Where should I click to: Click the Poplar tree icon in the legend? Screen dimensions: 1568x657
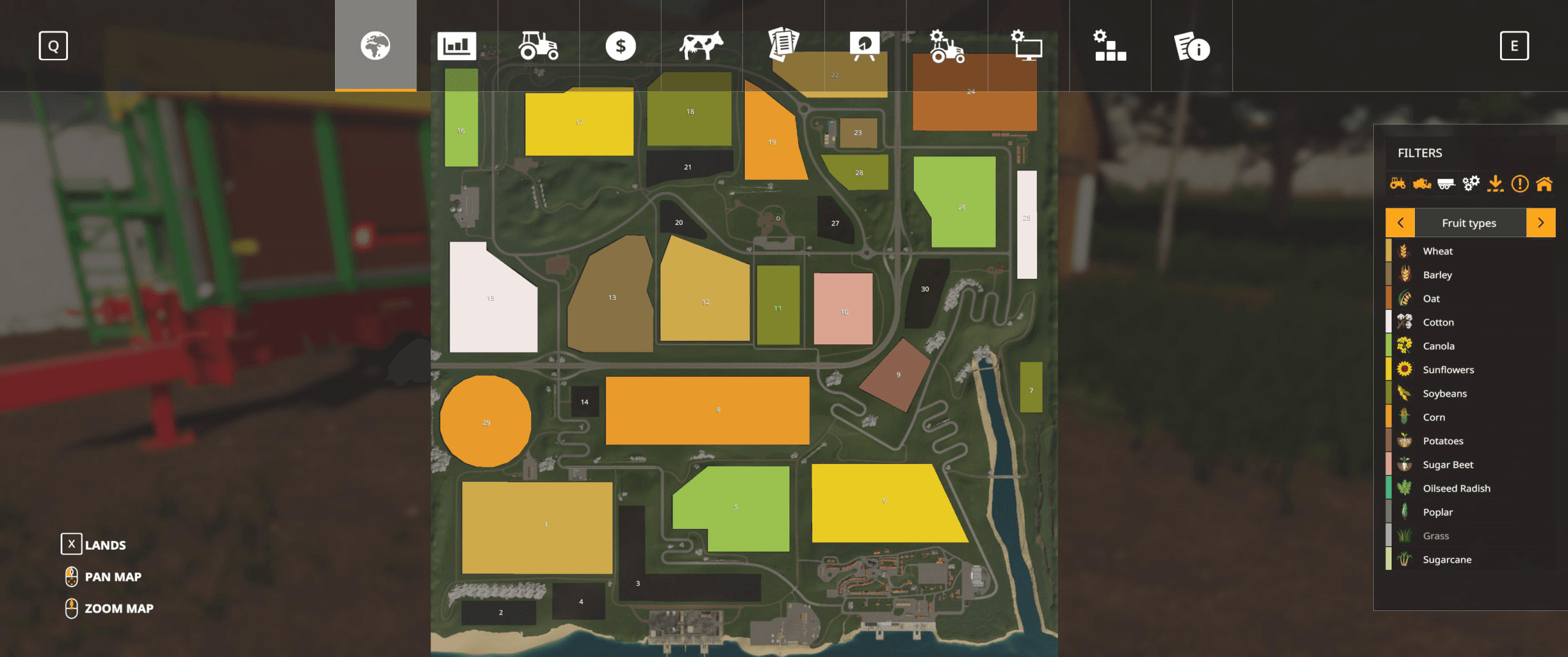(x=1404, y=512)
